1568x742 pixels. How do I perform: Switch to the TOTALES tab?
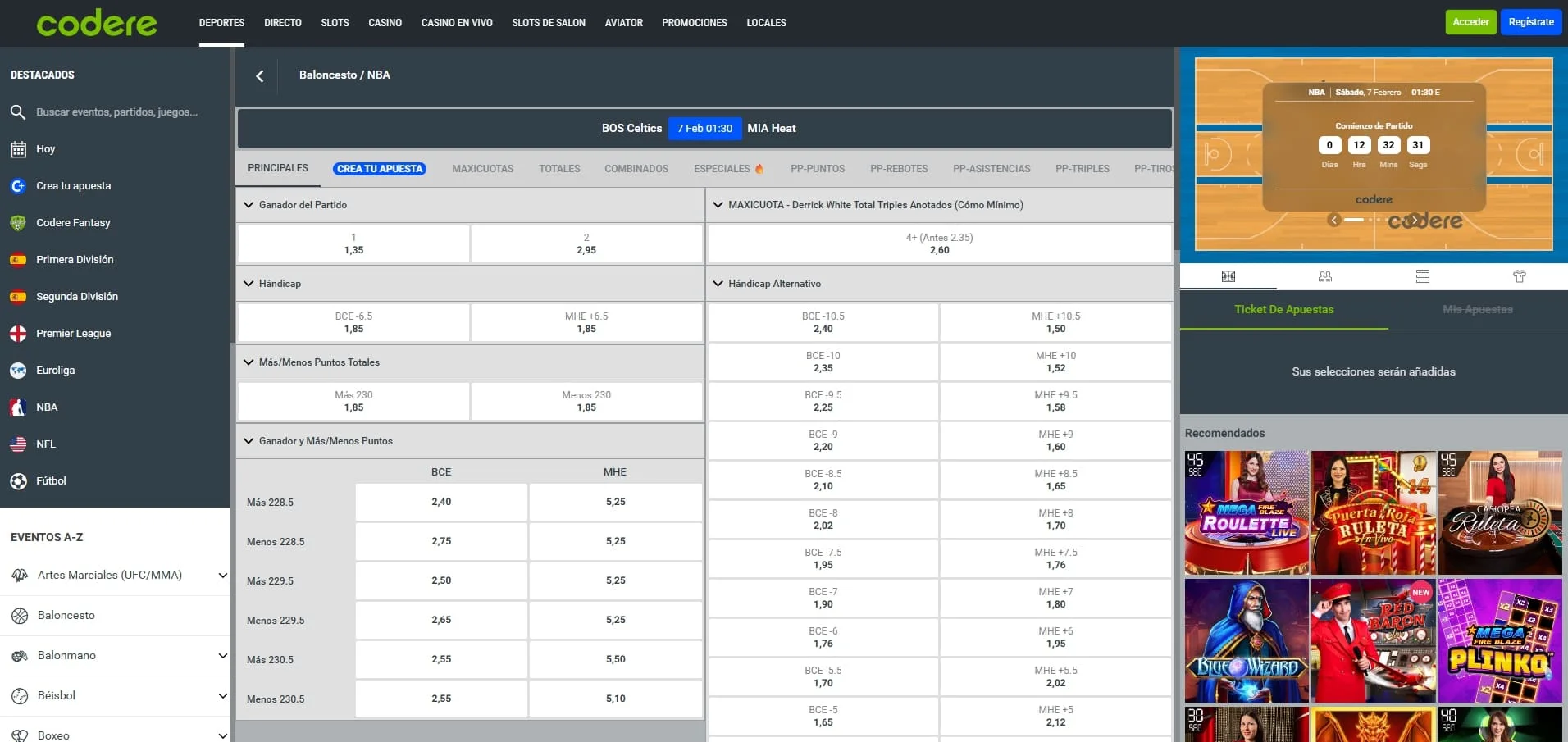click(x=559, y=169)
